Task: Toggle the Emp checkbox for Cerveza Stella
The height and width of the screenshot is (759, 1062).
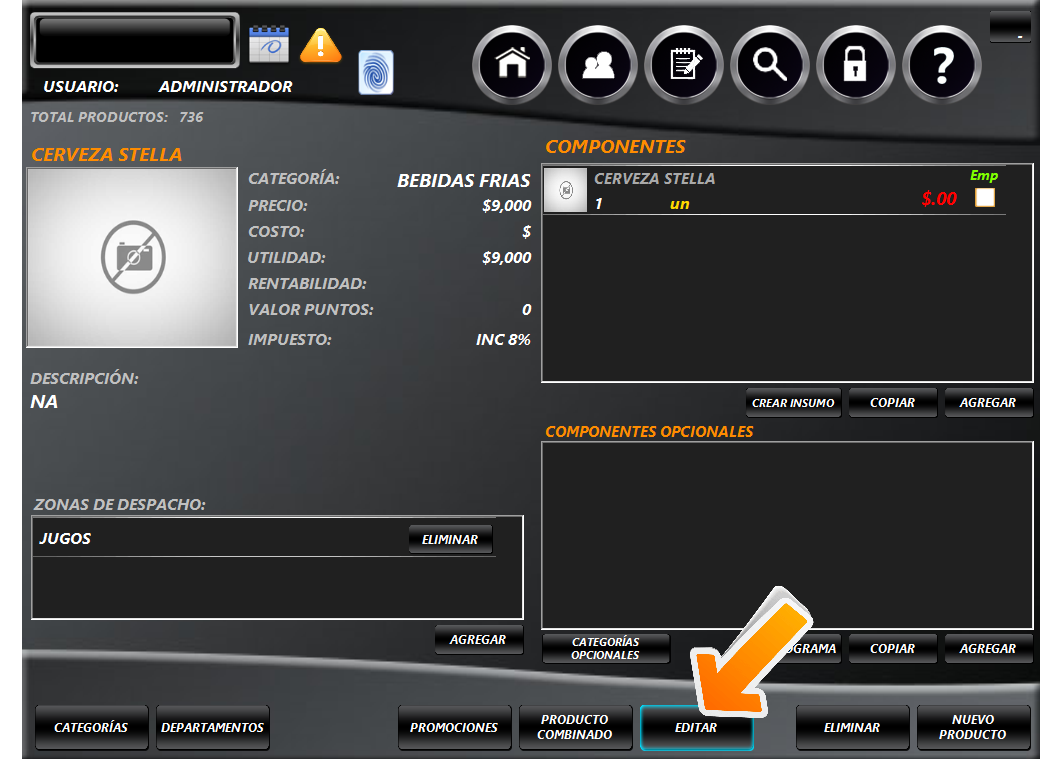Action: pos(985,198)
